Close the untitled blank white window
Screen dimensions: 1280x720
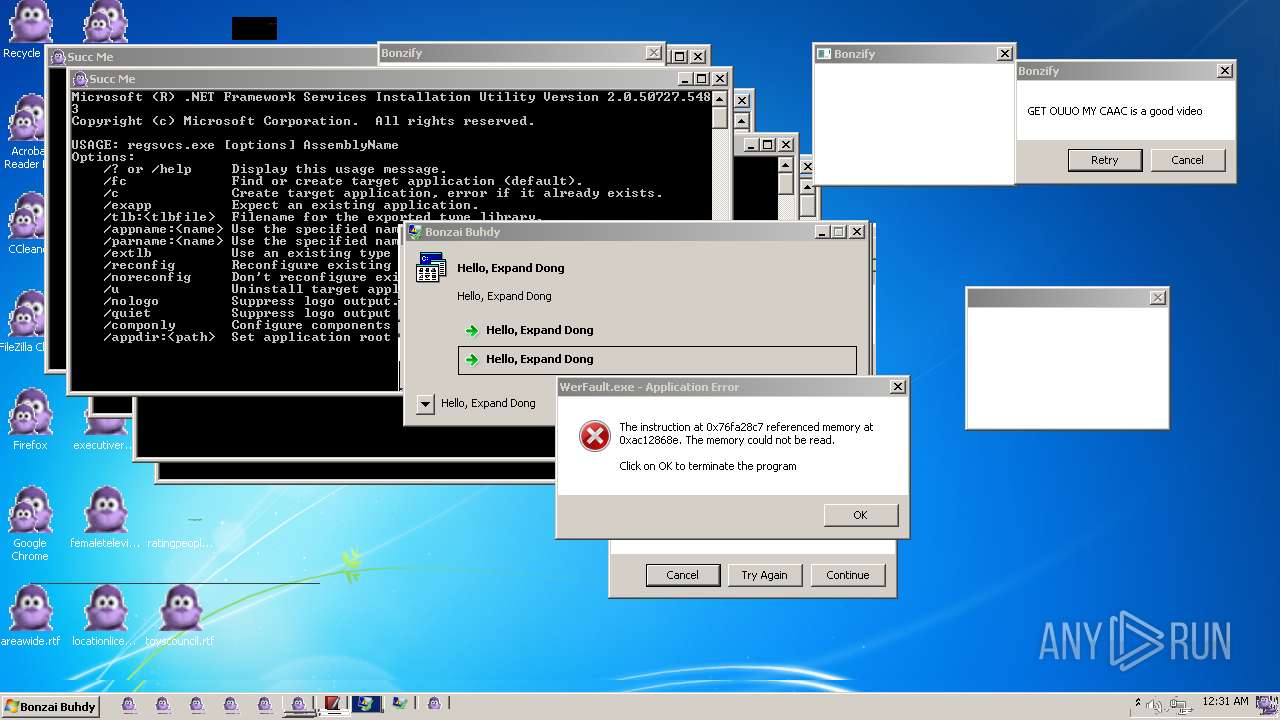[1157, 298]
